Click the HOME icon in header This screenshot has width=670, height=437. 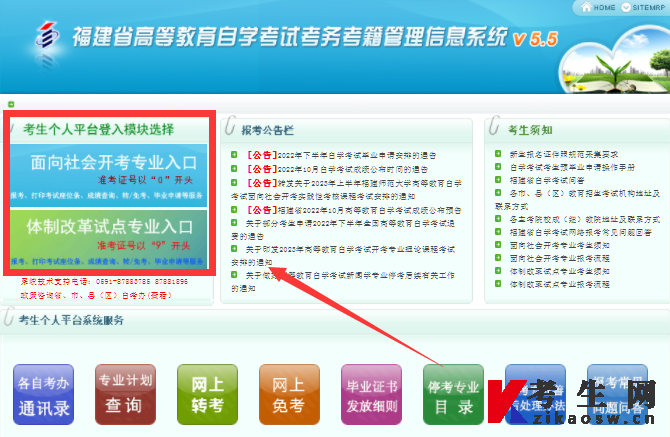point(599,7)
